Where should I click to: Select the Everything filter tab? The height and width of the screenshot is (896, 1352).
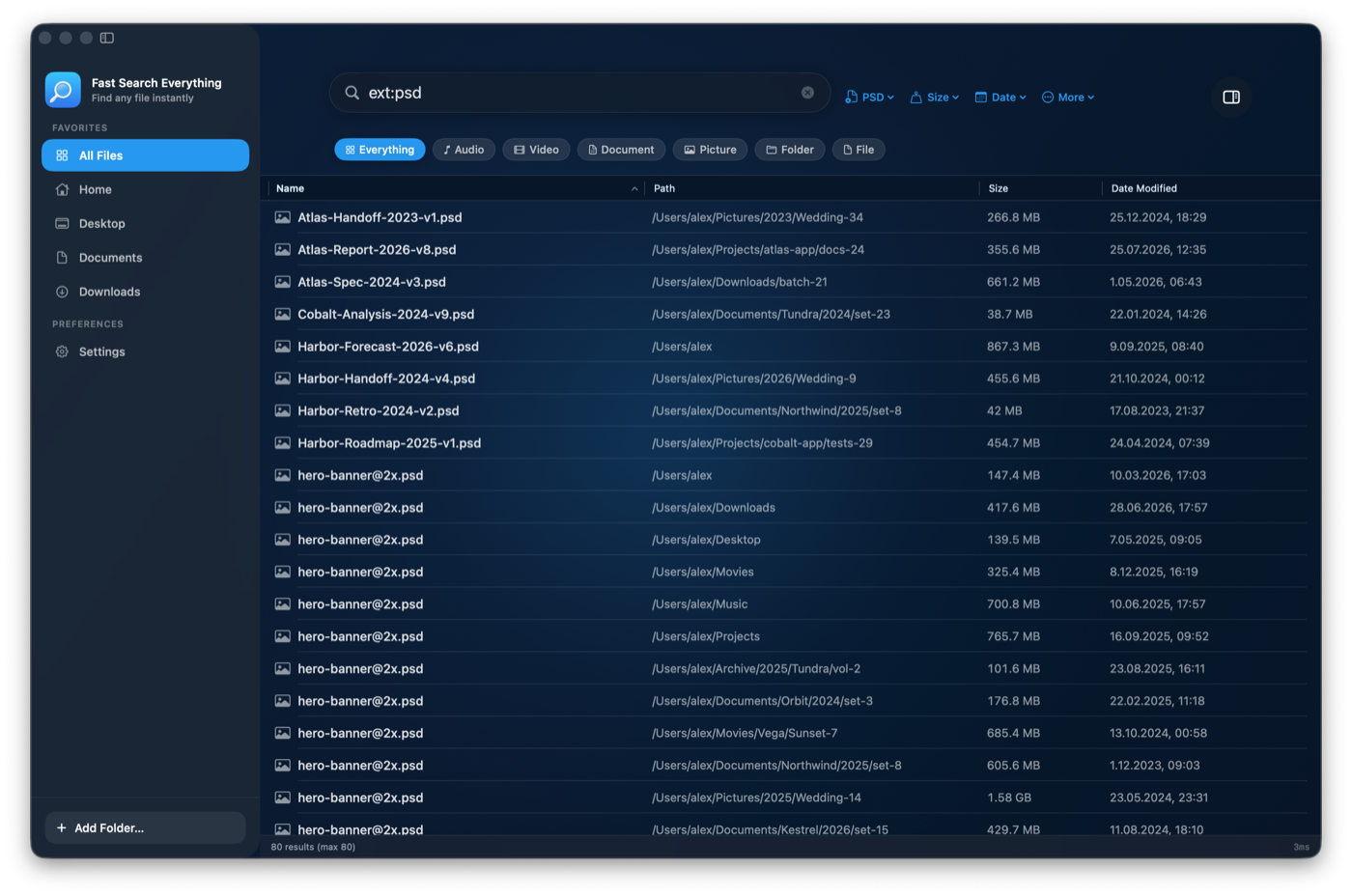[380, 150]
